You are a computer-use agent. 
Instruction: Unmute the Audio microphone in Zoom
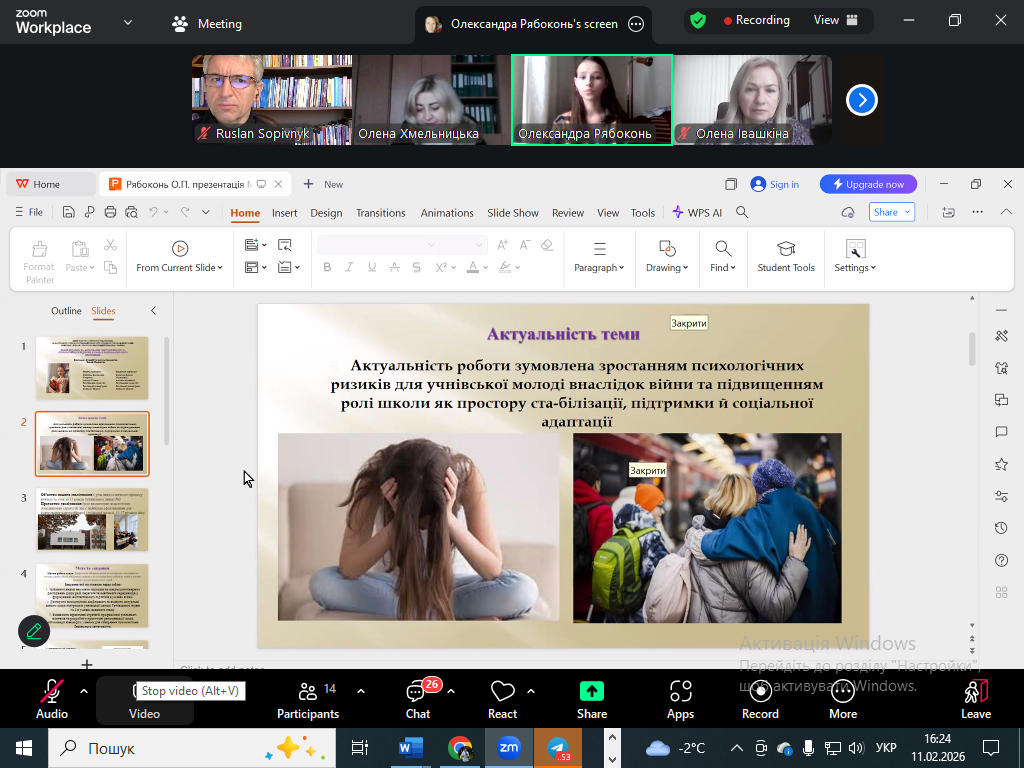51,692
